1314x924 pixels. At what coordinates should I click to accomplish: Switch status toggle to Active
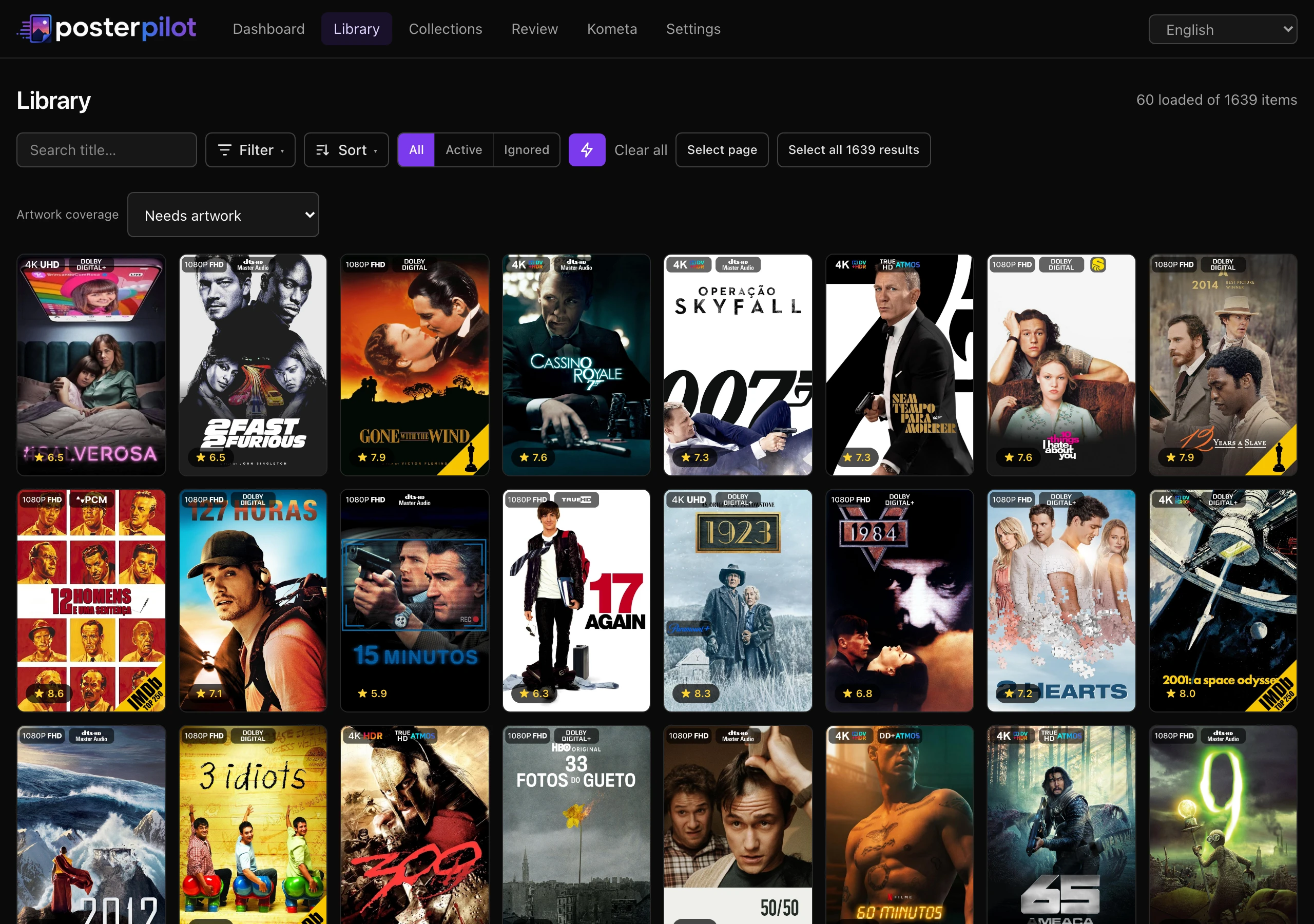click(x=463, y=150)
